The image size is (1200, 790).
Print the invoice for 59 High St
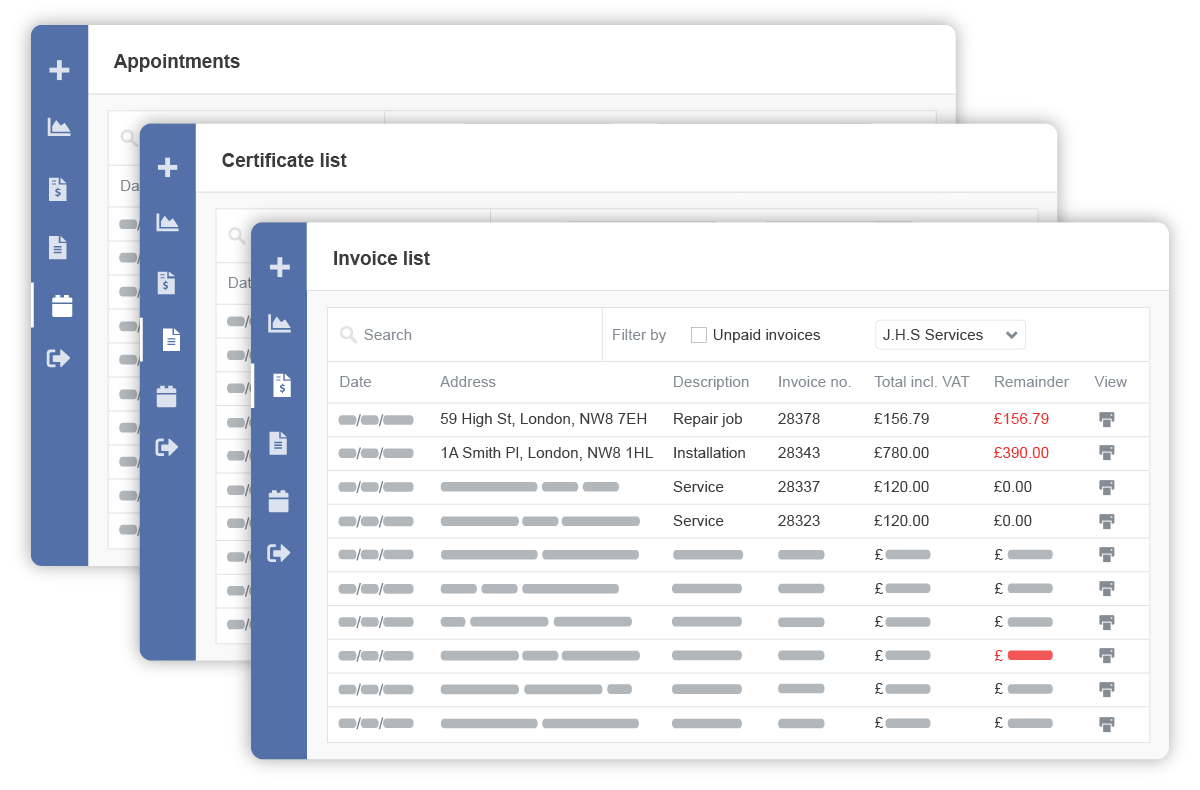click(x=1107, y=419)
